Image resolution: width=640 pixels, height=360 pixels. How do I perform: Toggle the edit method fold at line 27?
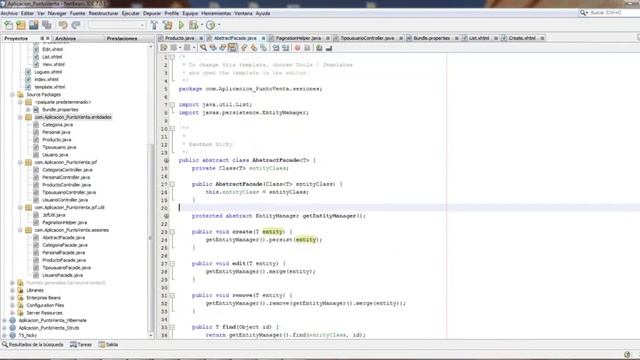[x=172, y=264]
